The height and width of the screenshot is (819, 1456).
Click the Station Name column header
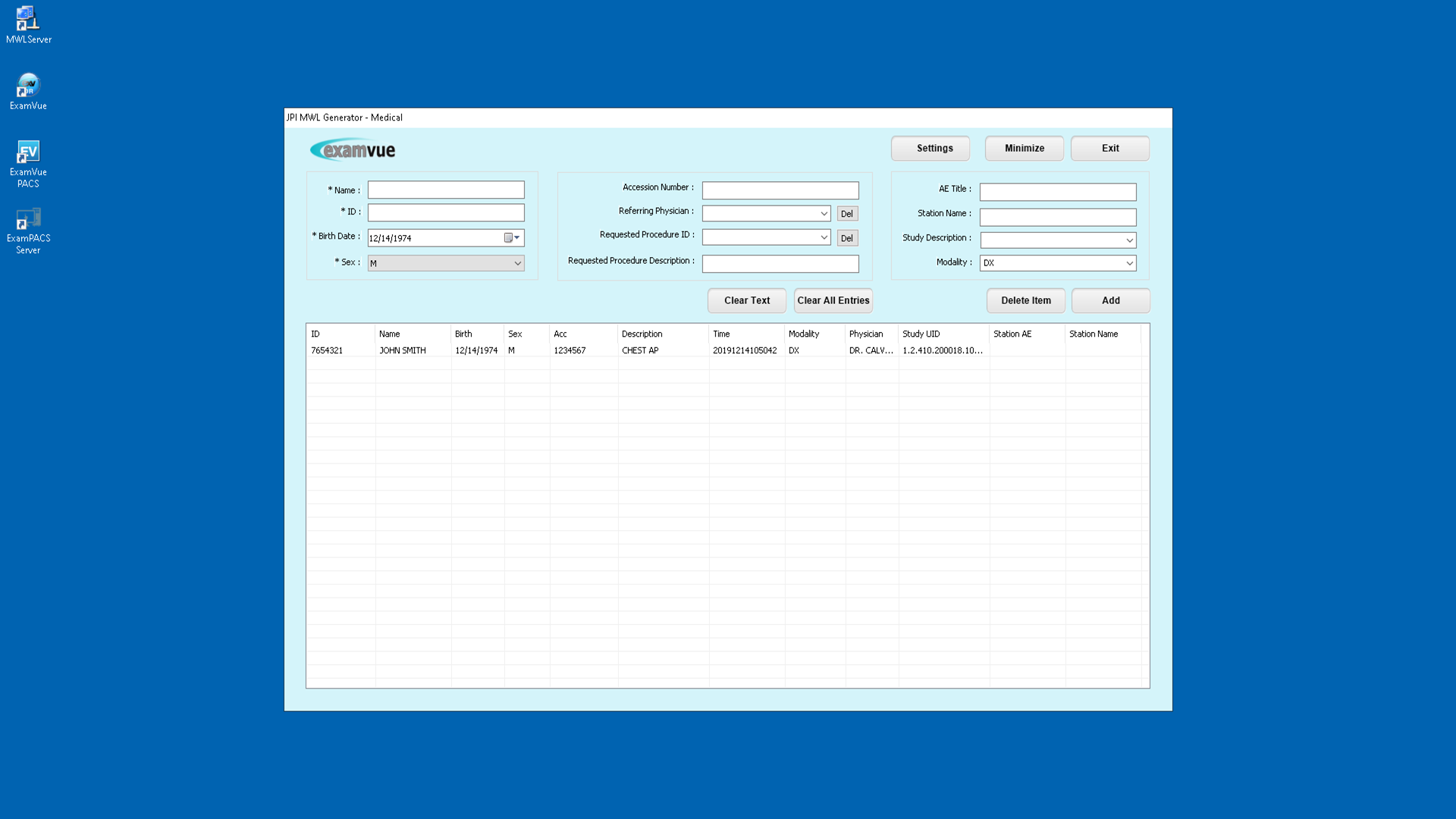pyautogui.click(x=1103, y=334)
